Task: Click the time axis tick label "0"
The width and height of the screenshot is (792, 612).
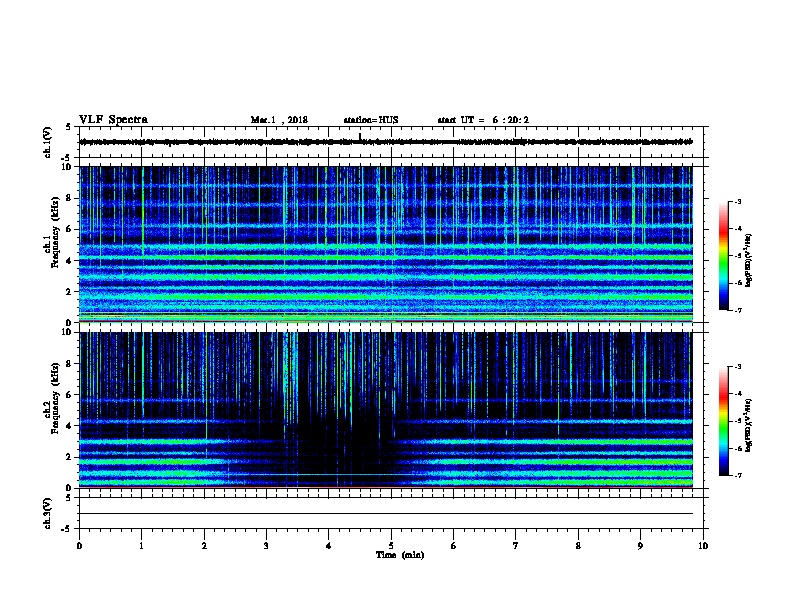Action: 79,546
